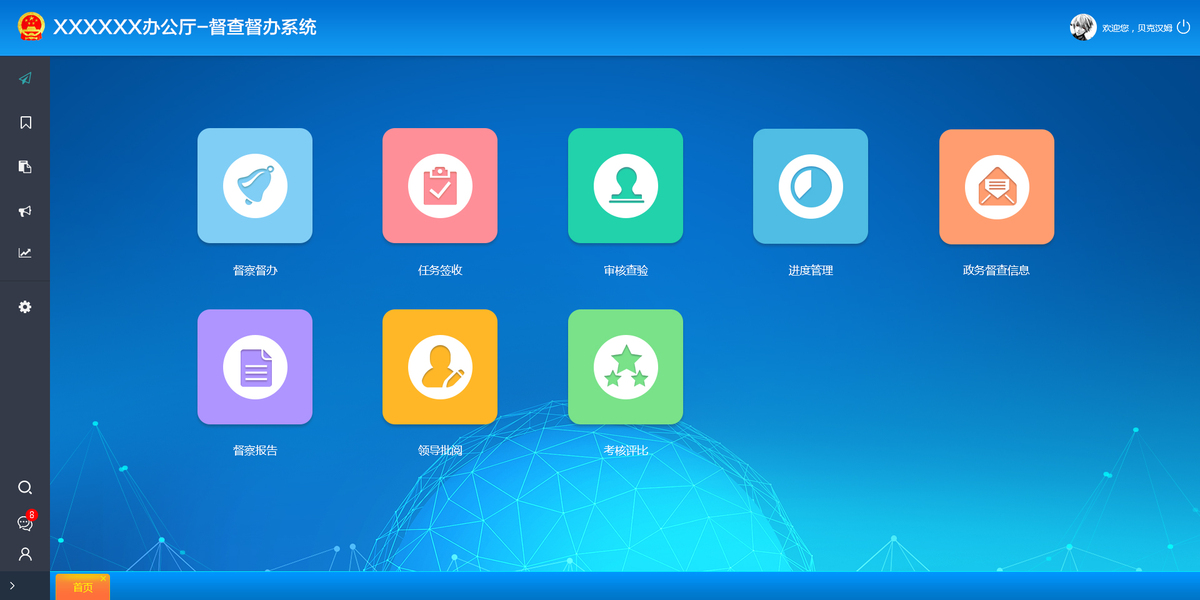Image resolution: width=1200 pixels, height=600 pixels.
Task: Expand the sidebar with the chevron arrow
Action: (12, 585)
